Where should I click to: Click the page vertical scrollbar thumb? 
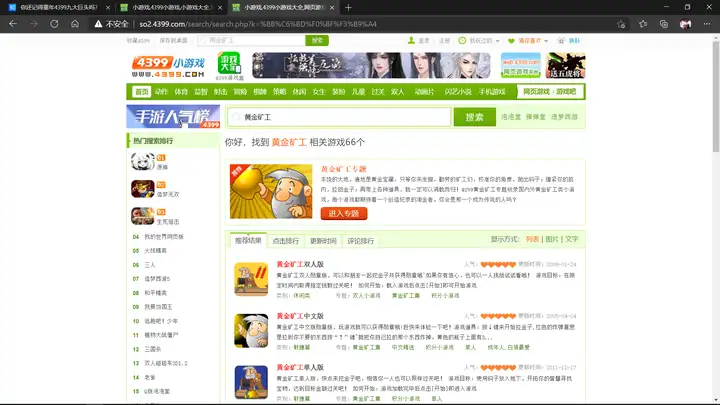pyautogui.click(x=715, y=96)
